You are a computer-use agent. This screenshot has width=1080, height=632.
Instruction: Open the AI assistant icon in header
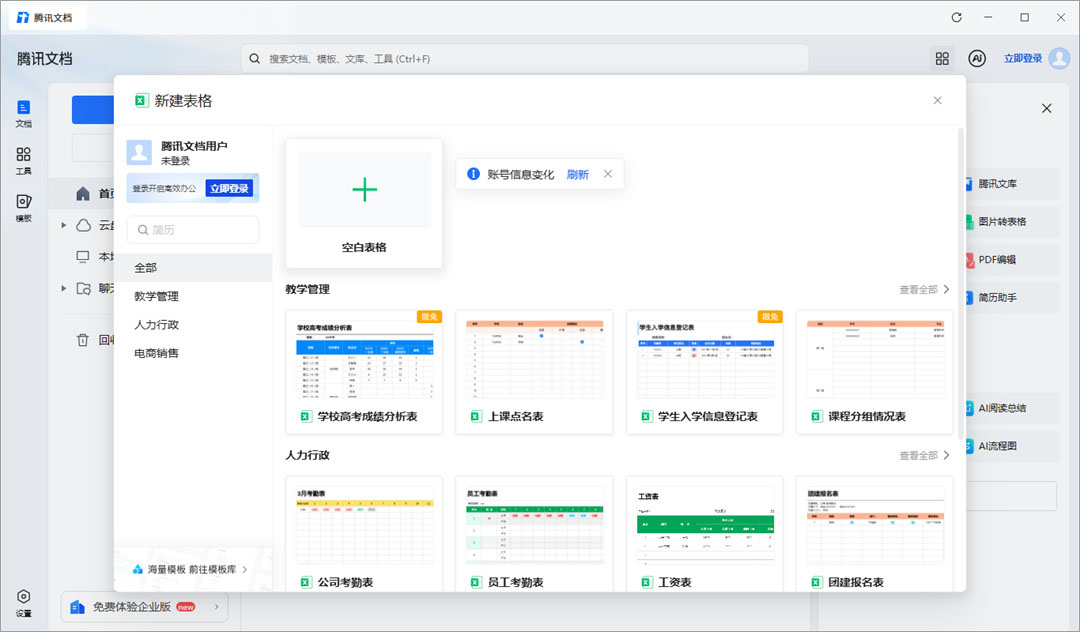[977, 59]
